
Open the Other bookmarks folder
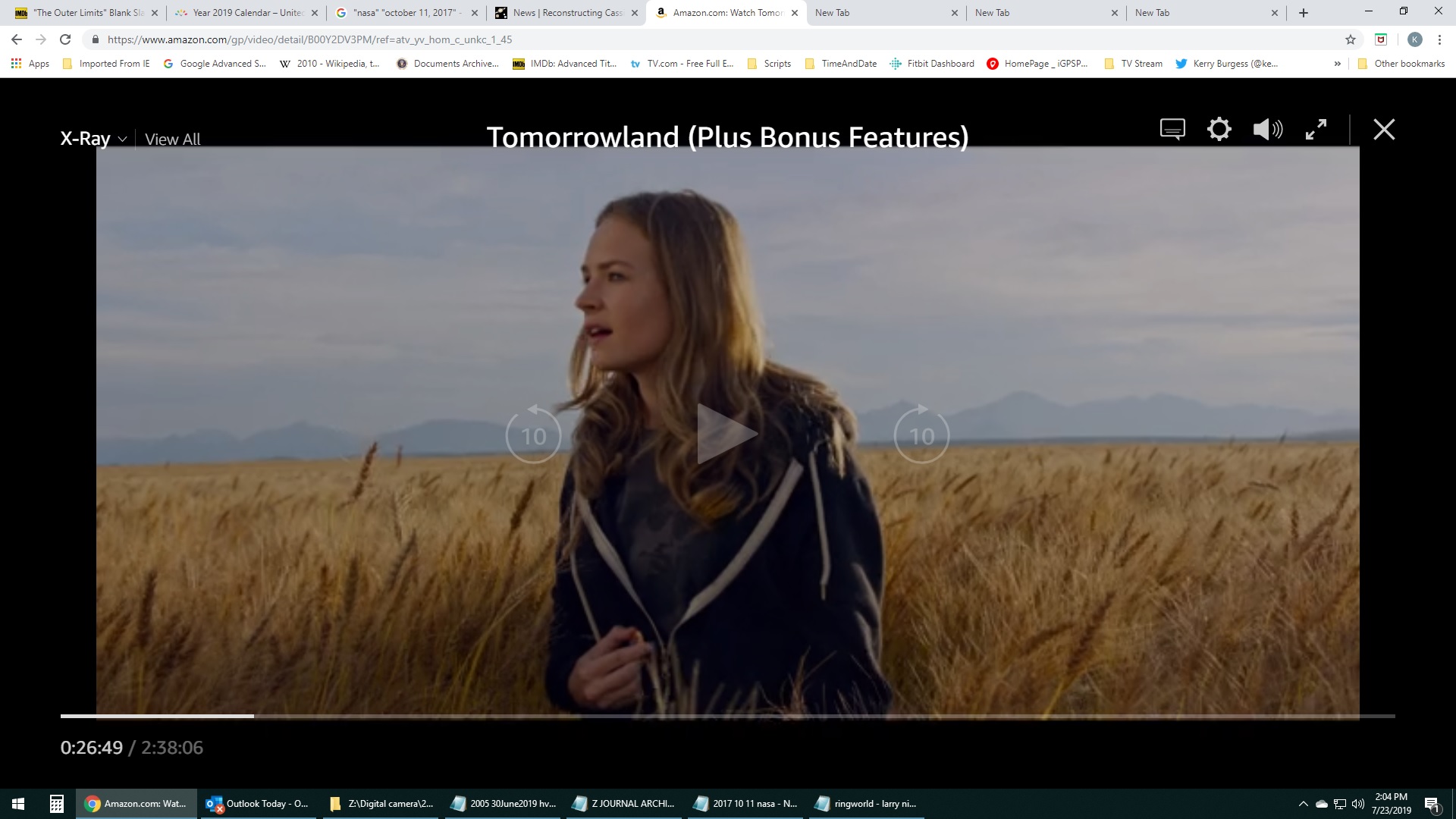(1401, 64)
